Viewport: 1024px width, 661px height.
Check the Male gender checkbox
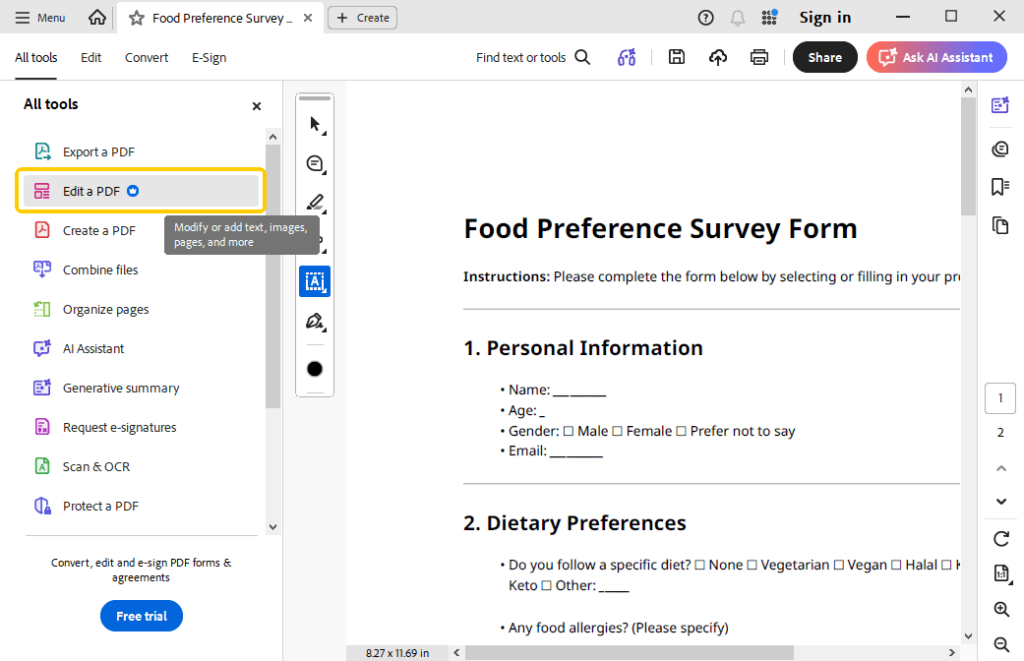point(568,432)
